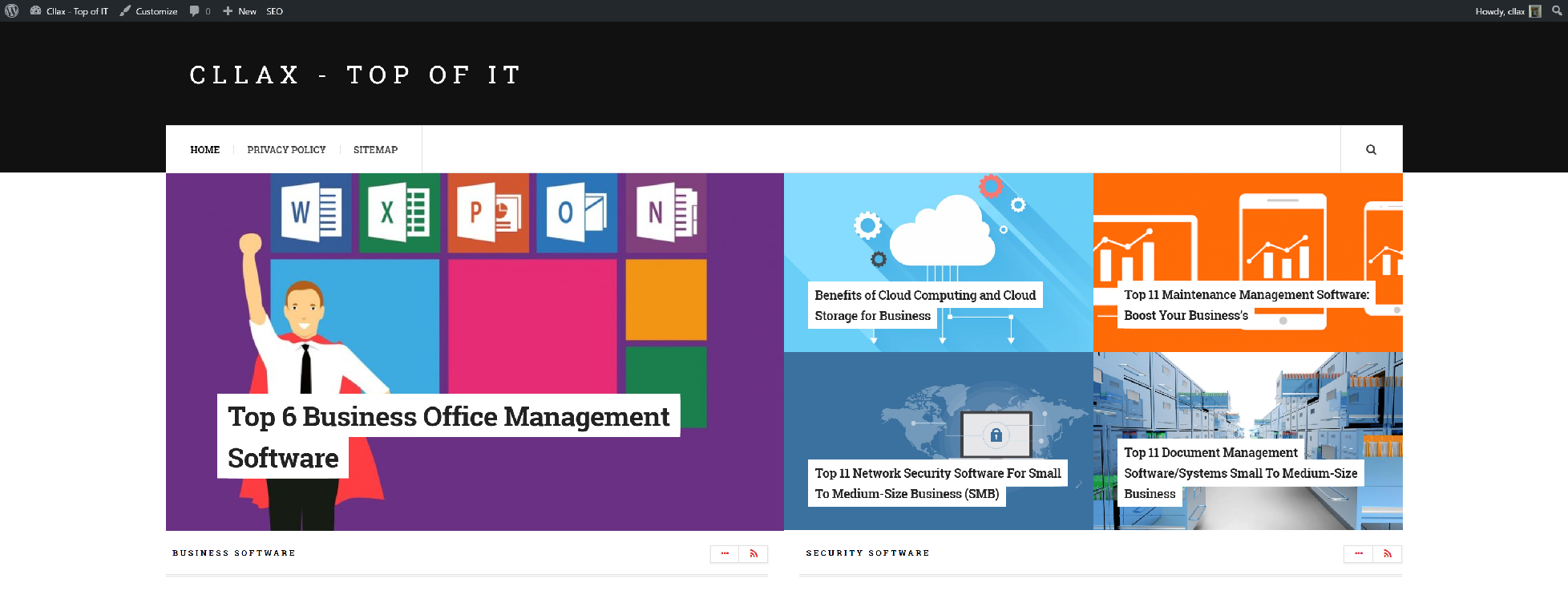
Task: Open Benefits of Cloud Computing article
Action: [924, 296]
